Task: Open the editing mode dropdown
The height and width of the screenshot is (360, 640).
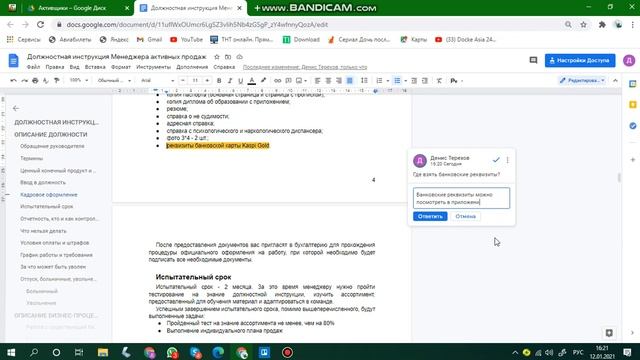Action: (582, 80)
